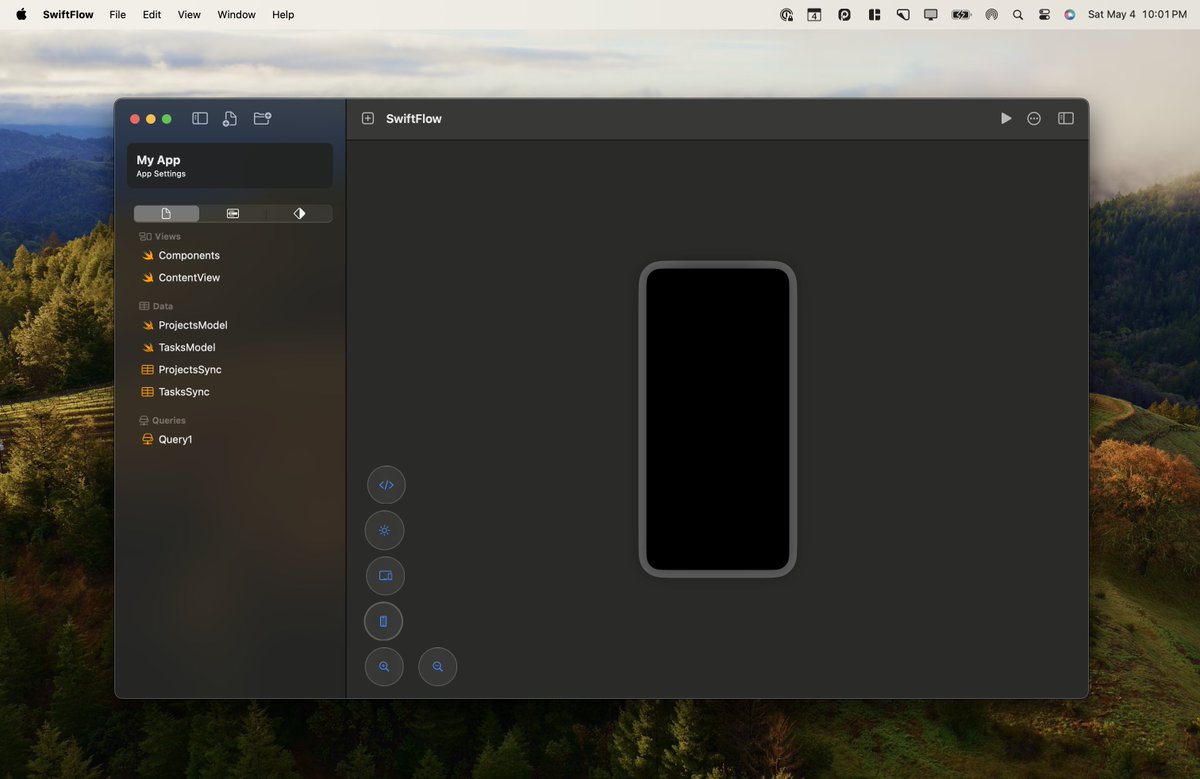
Task: Click the battery charging status icon
Action: pyautogui.click(x=962, y=15)
